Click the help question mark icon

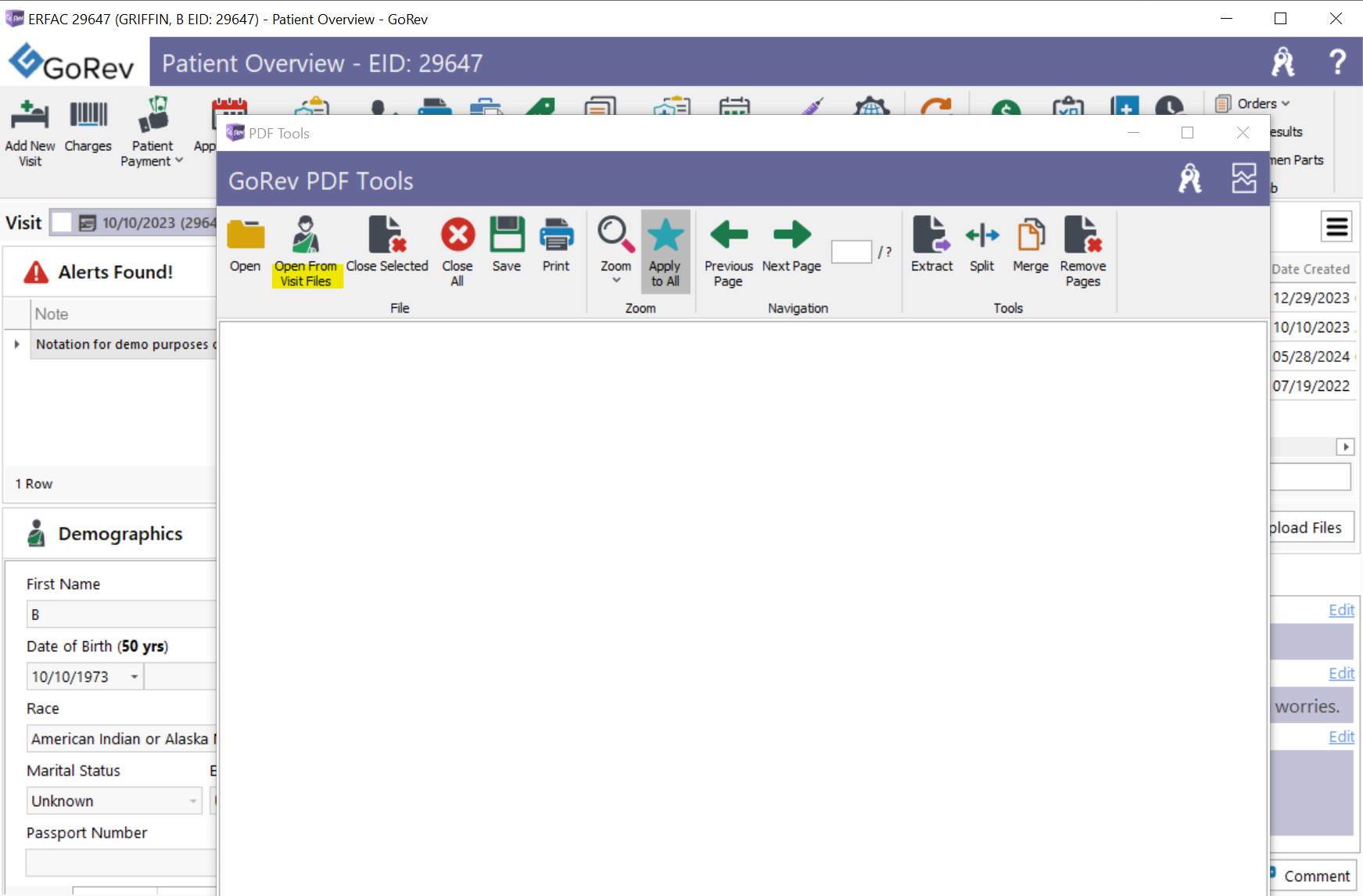(x=1338, y=62)
